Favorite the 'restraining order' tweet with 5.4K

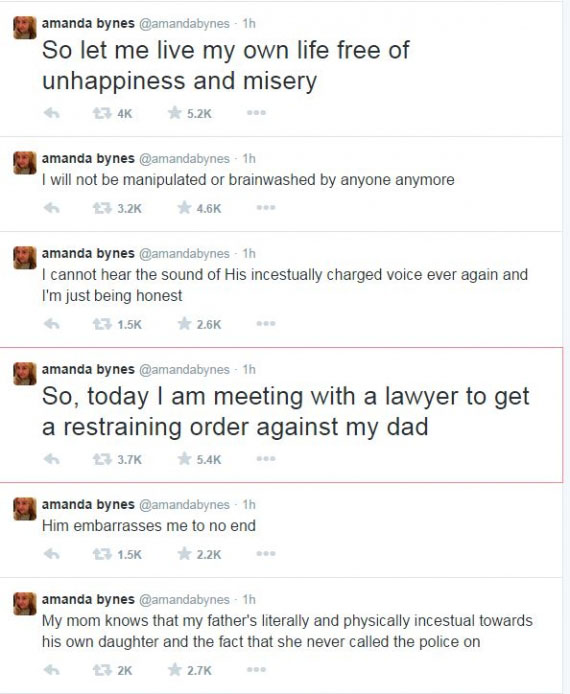184,459
